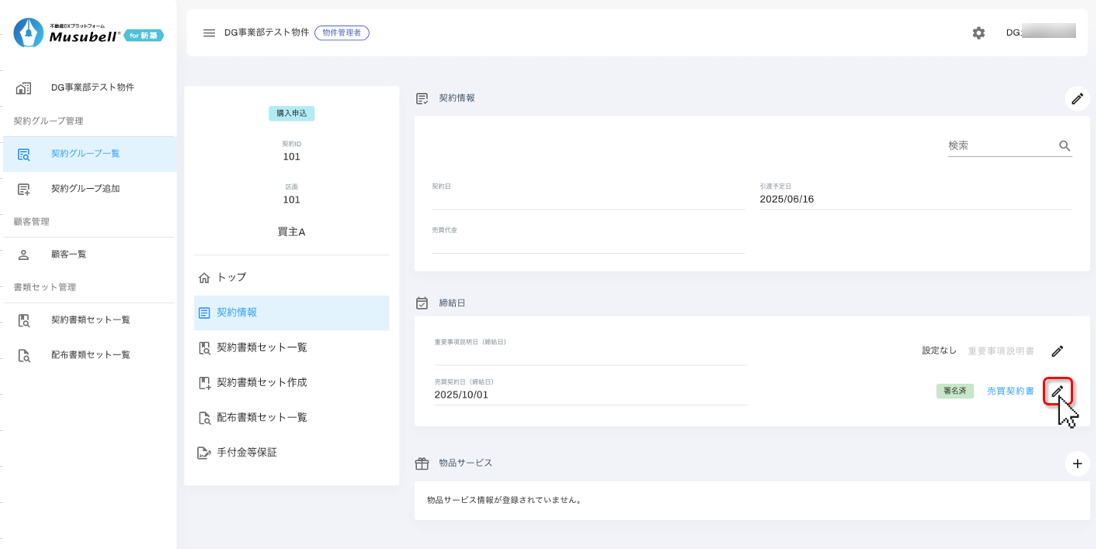Click the search magnifier icon
This screenshot has width=1096, height=549.
click(1064, 146)
